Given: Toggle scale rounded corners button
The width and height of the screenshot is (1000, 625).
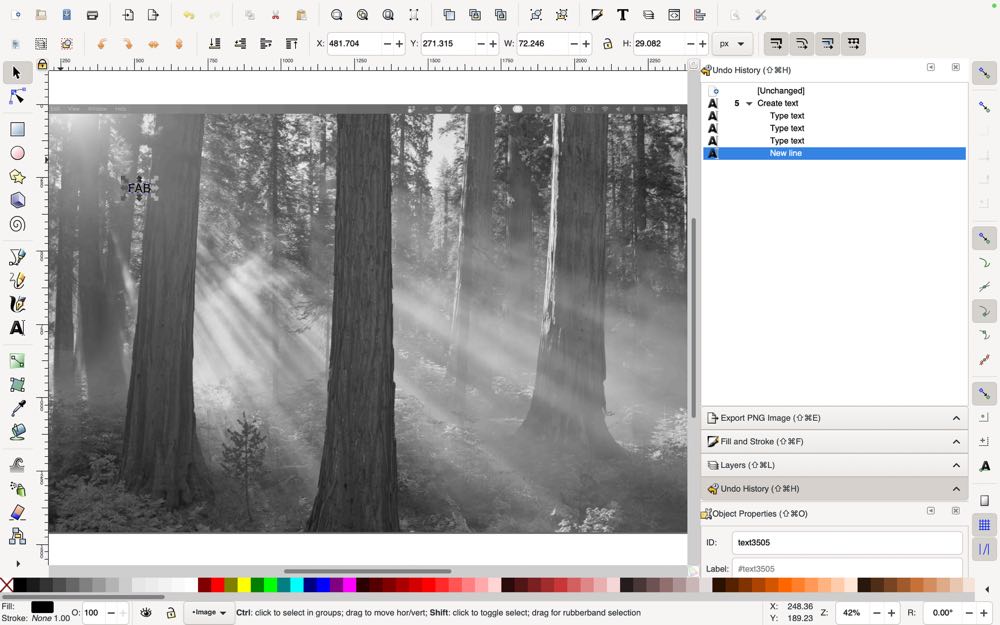Looking at the screenshot, I should [x=802, y=43].
